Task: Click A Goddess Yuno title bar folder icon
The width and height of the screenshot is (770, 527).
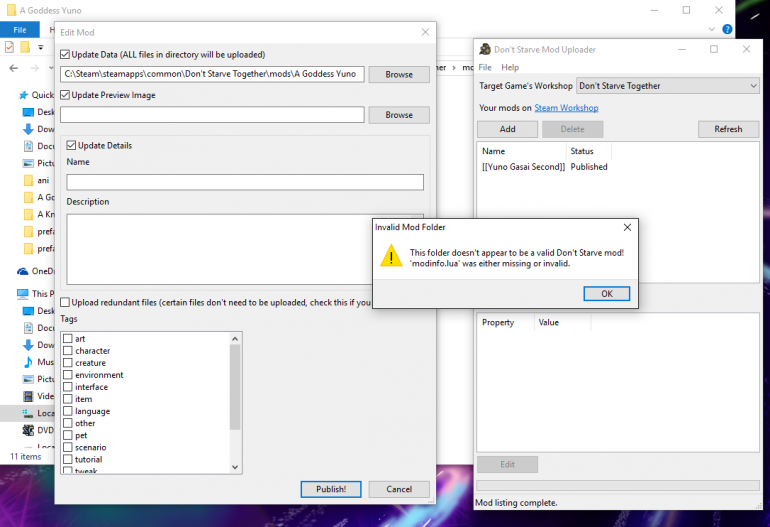Action: tap(11, 10)
